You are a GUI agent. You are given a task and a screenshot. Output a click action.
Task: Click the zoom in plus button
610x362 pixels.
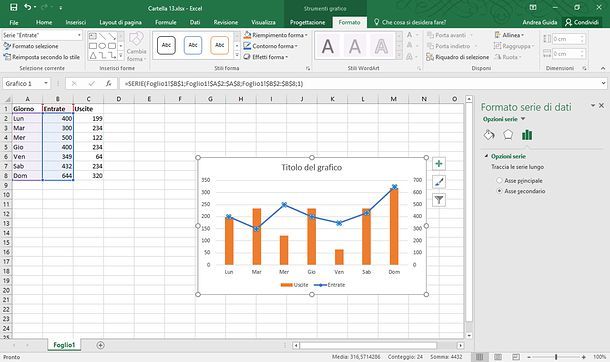(584, 357)
